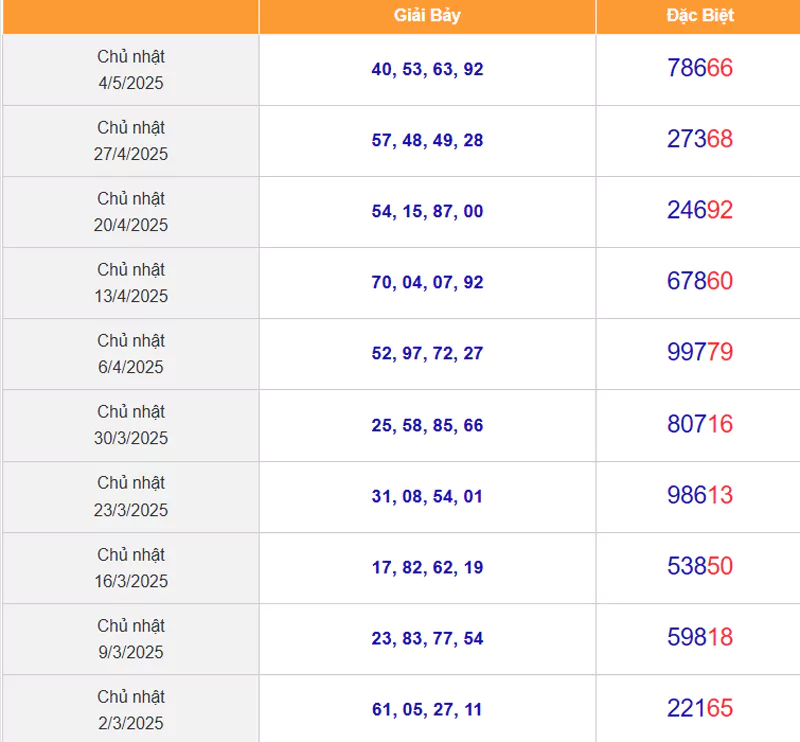
Task: Click special prize number 27368
Action: (x=699, y=139)
